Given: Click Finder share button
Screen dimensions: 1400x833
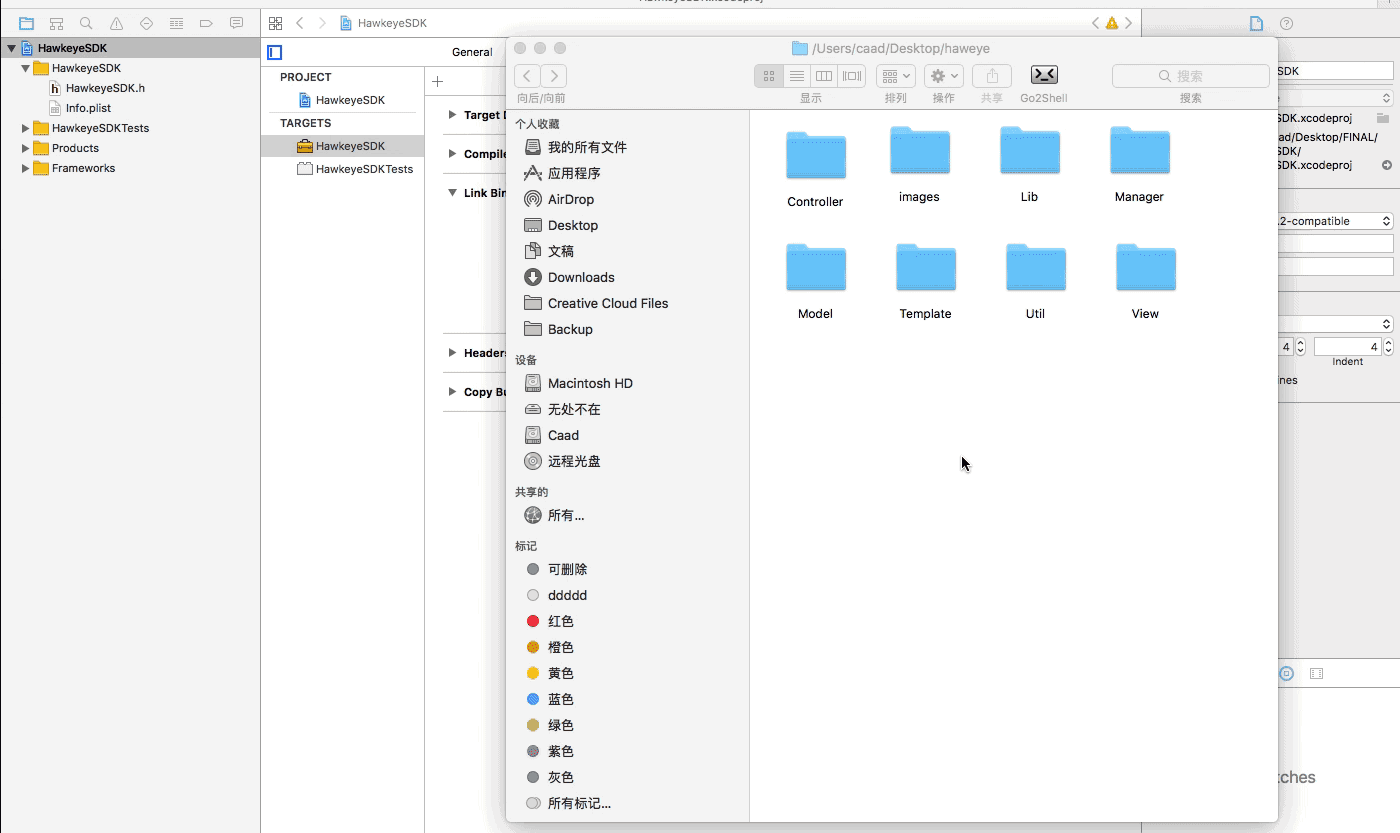Looking at the screenshot, I should pyautogui.click(x=992, y=76).
